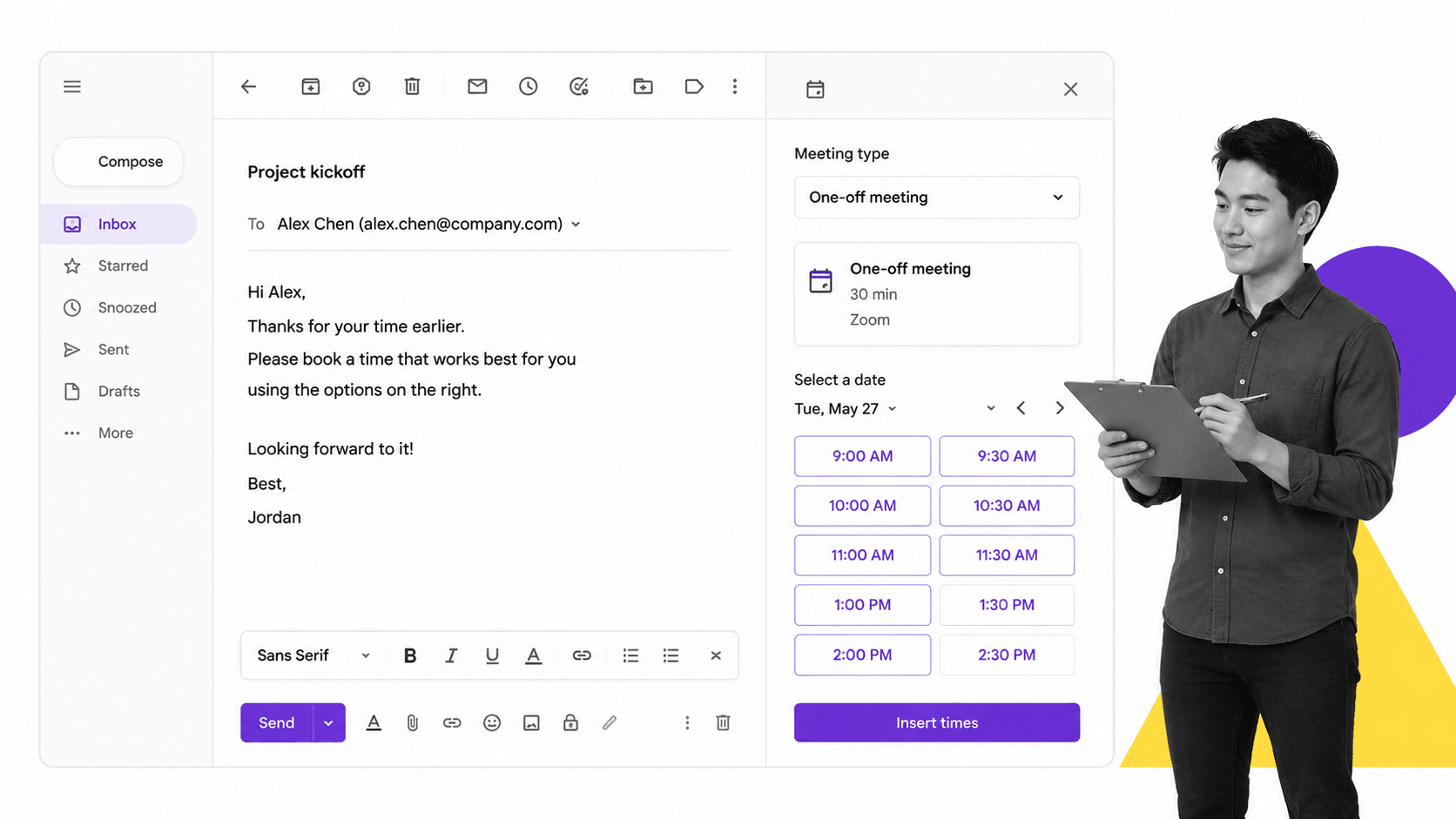Viewport: 1456px width, 819px height.
Task: Open Meeting type One-off meeting dropdown
Action: [937, 198]
